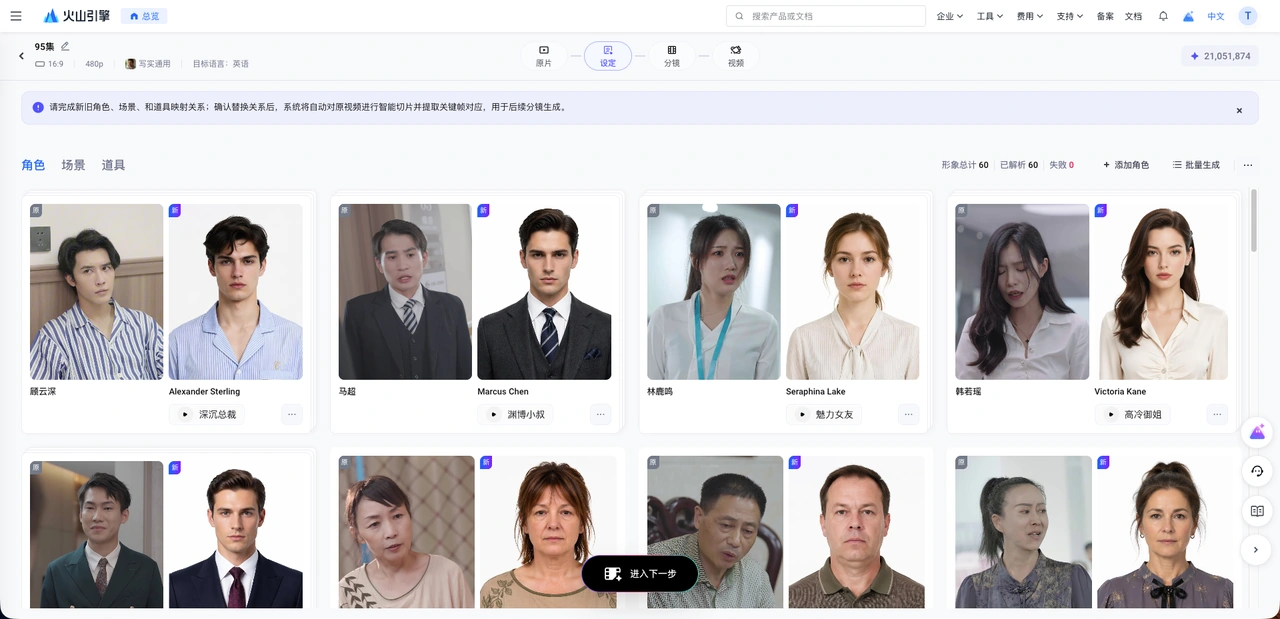Click the 写实通用 style label
Viewport: 1280px width, 619px height.
pos(148,64)
